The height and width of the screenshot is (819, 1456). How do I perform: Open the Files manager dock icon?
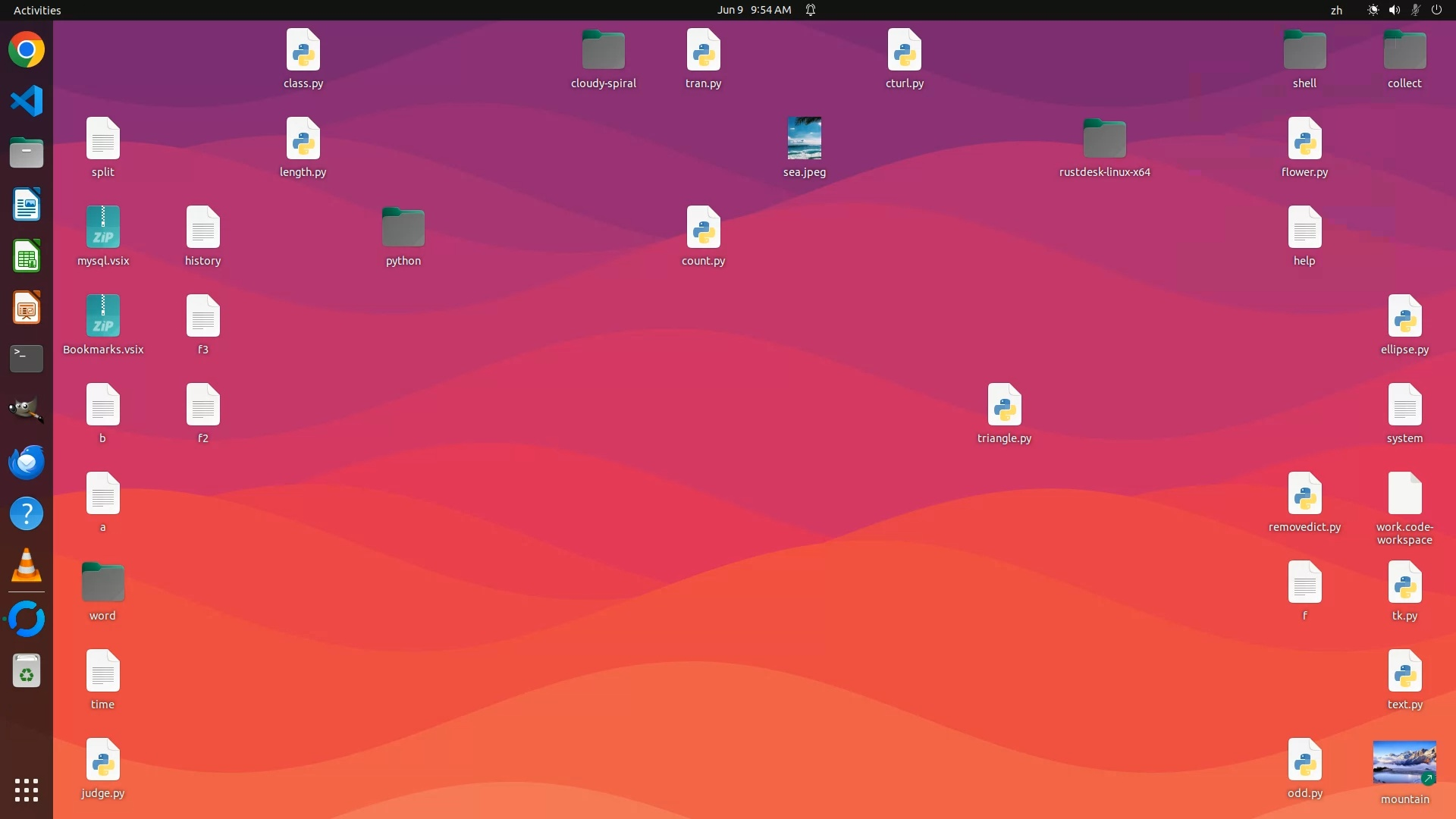pos(27,153)
